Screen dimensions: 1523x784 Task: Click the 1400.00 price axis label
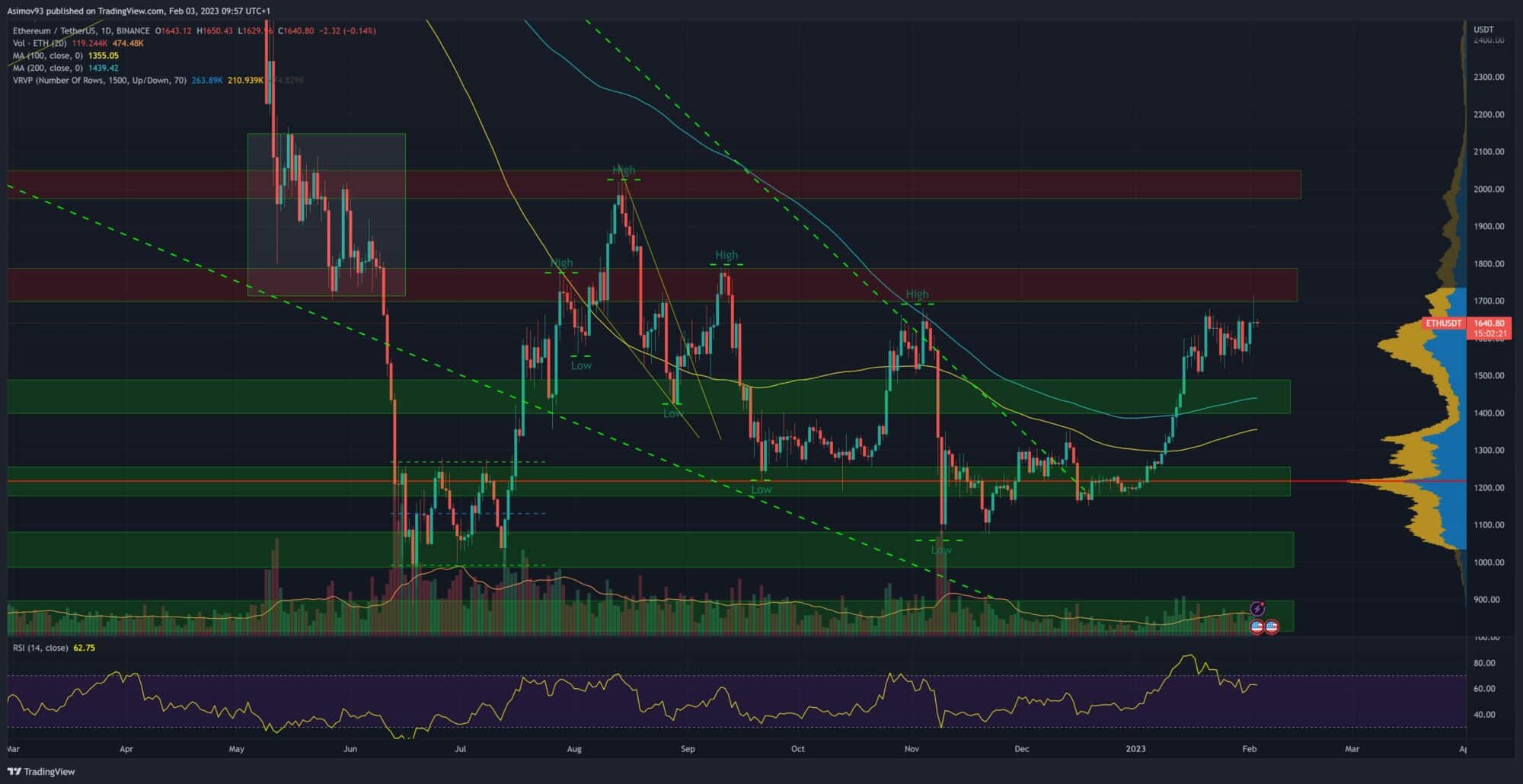click(x=1488, y=413)
